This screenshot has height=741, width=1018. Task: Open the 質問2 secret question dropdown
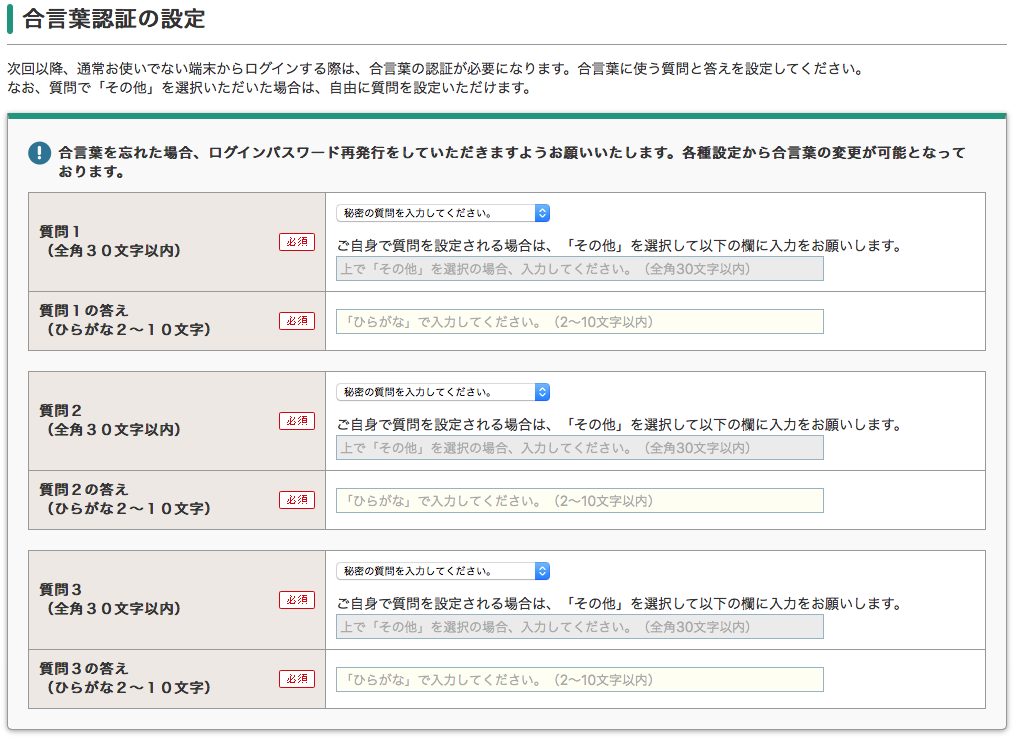[438, 391]
